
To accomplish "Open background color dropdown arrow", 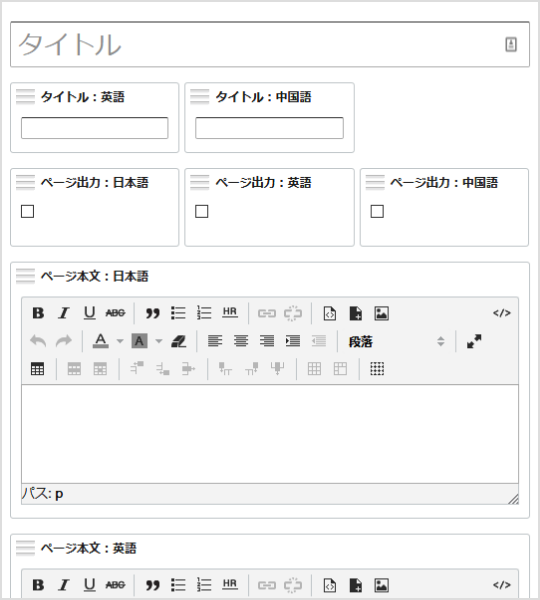I will (159, 341).
